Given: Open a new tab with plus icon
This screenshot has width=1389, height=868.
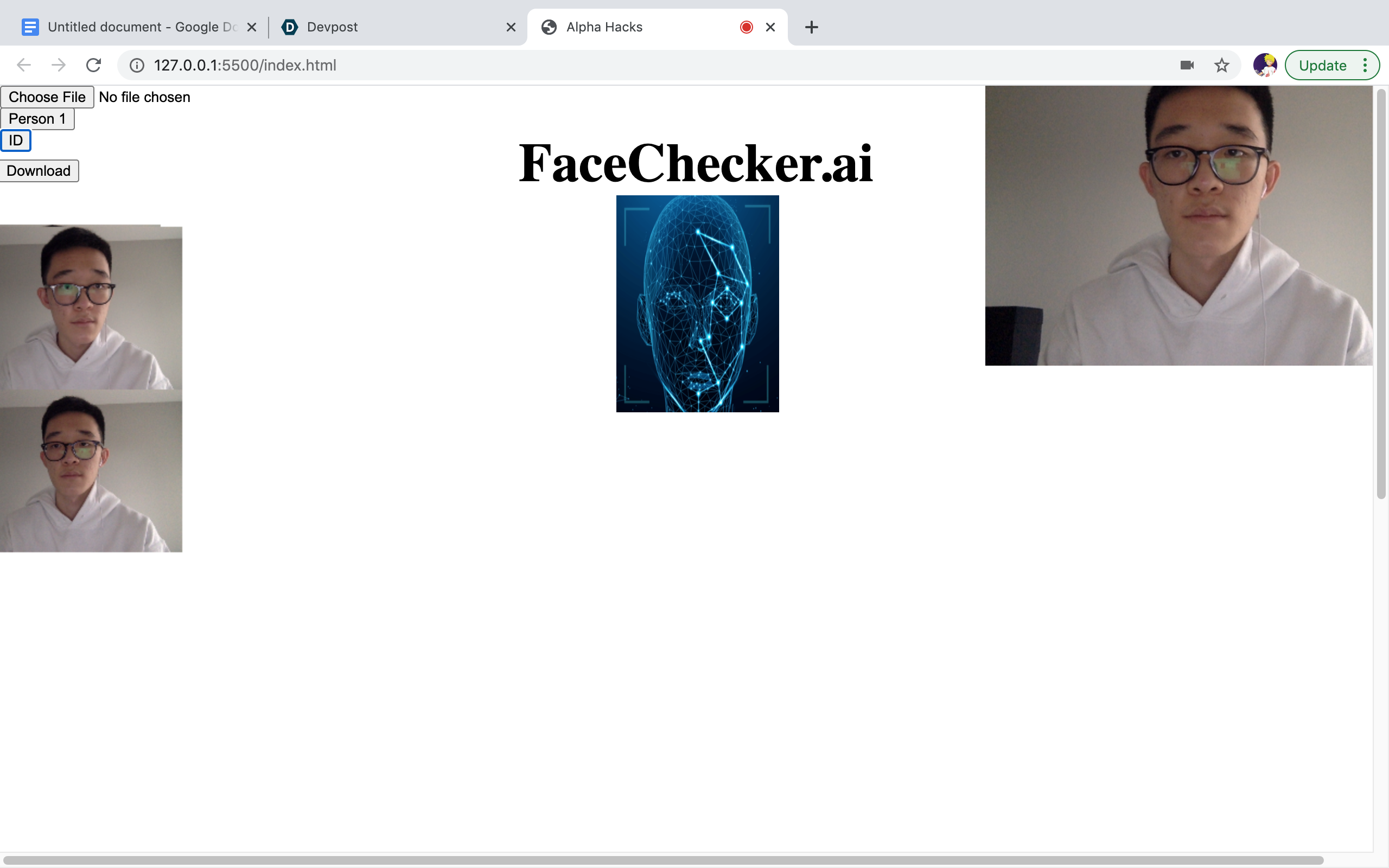Looking at the screenshot, I should (811, 27).
